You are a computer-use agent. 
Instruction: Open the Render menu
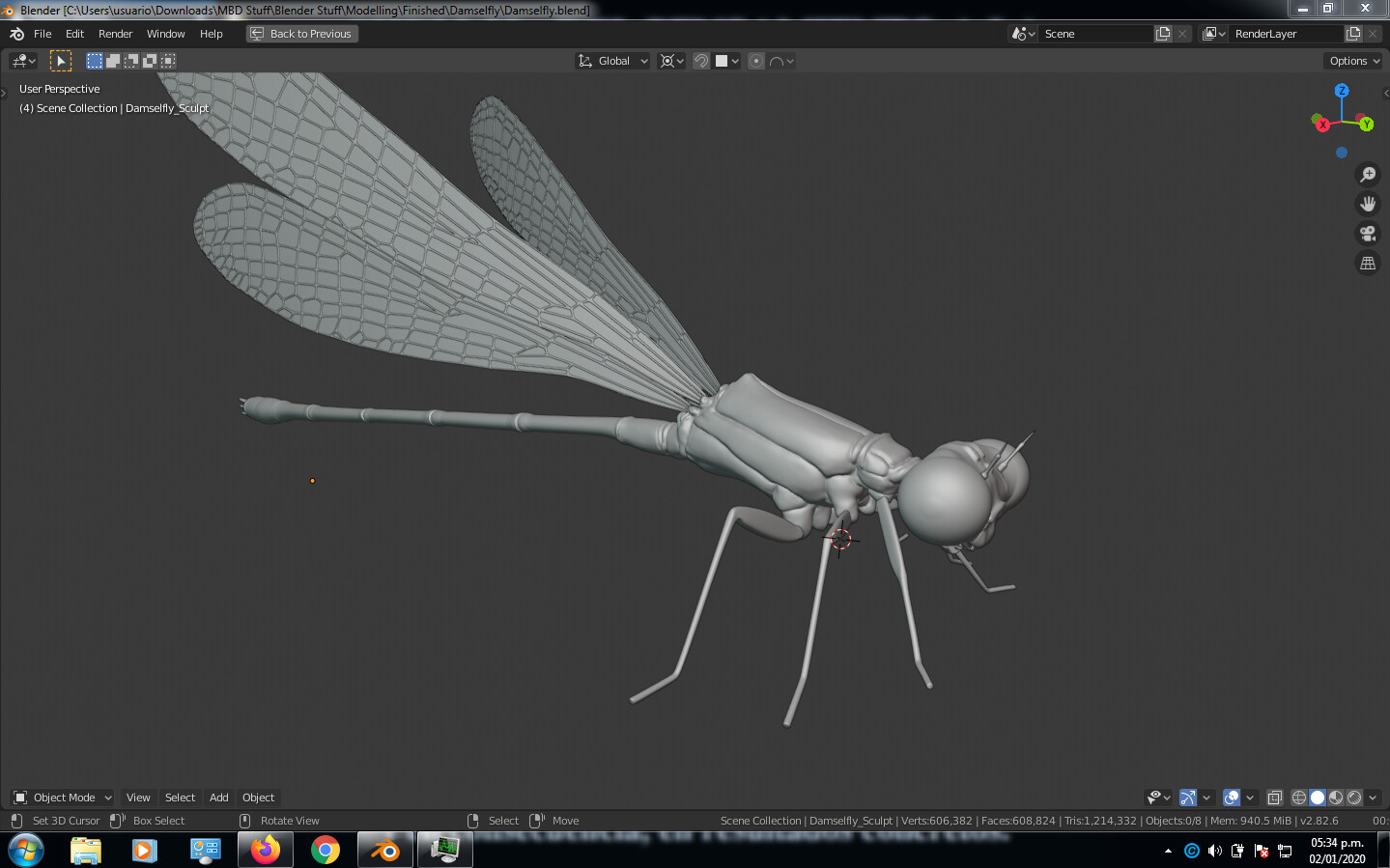coord(115,34)
